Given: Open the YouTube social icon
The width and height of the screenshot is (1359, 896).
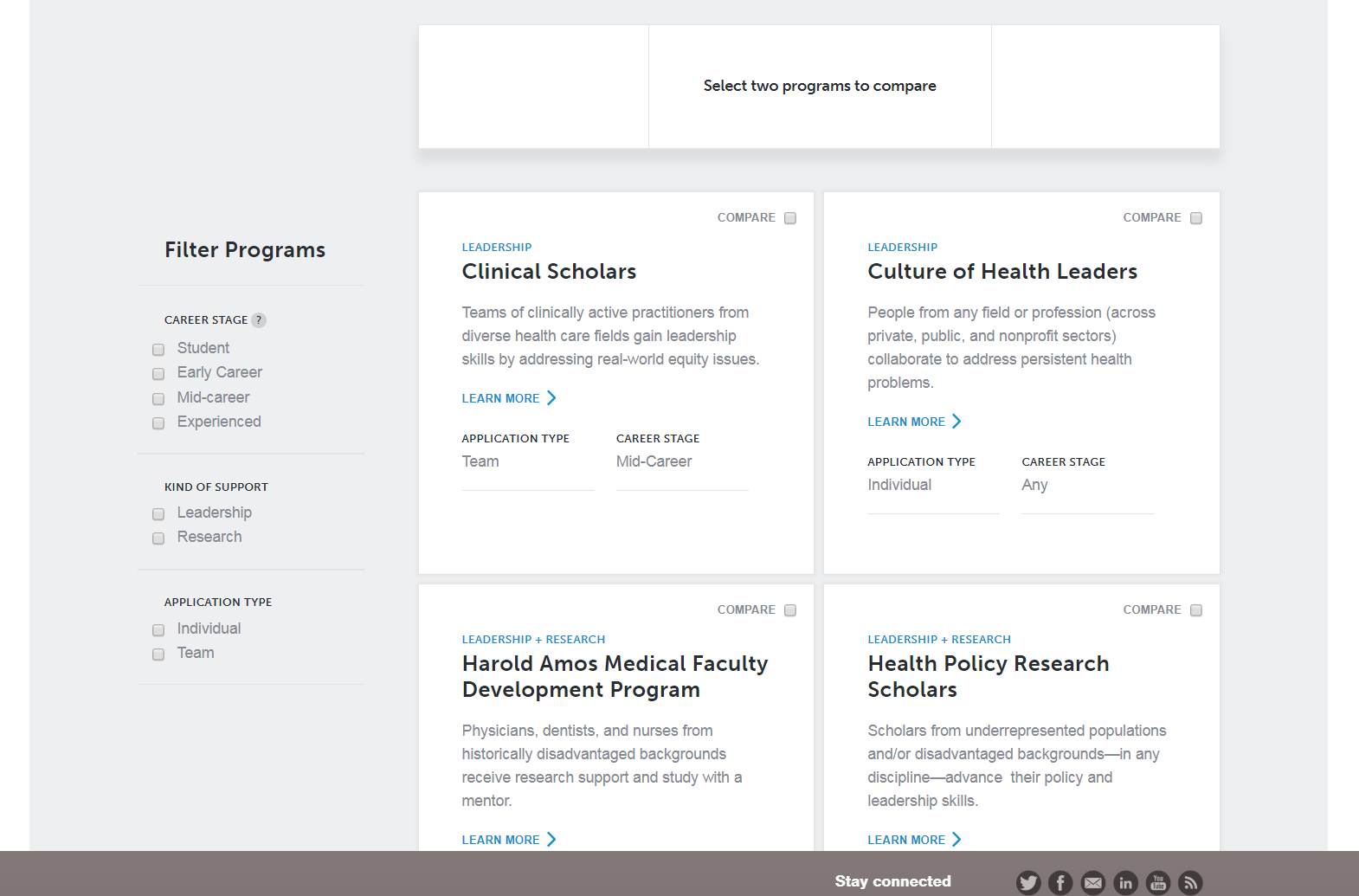Looking at the screenshot, I should [x=1158, y=882].
